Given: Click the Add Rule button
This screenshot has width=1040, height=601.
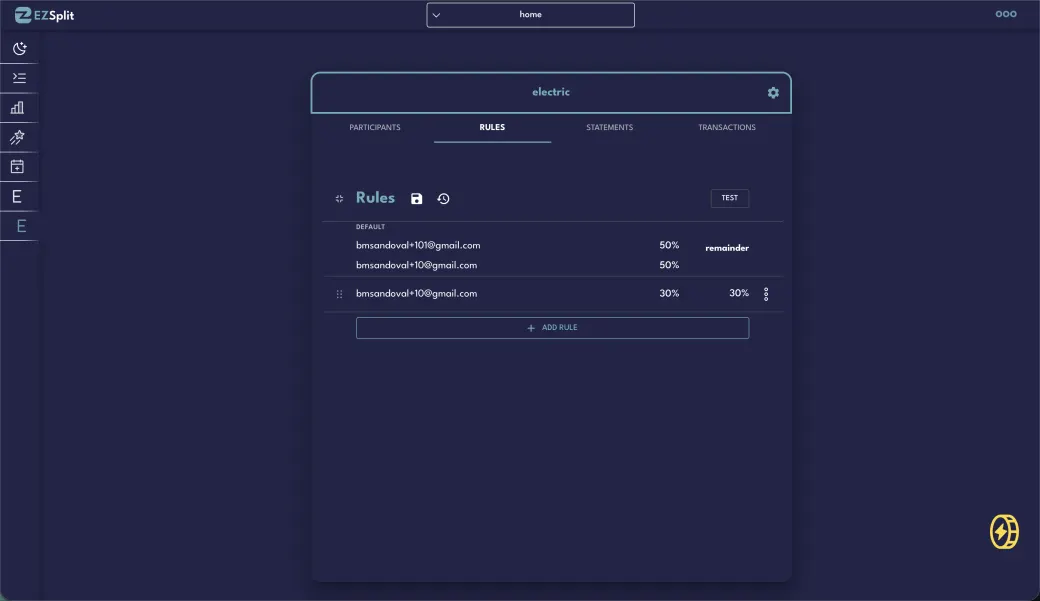Looking at the screenshot, I should tap(552, 328).
